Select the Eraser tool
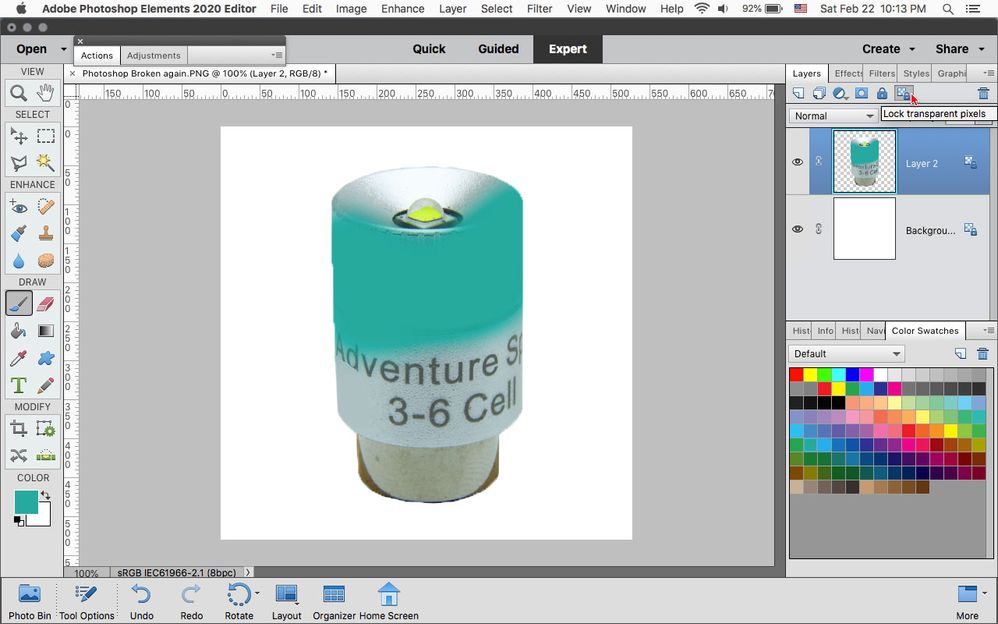Viewport: 998px width, 624px height. pos(45,303)
